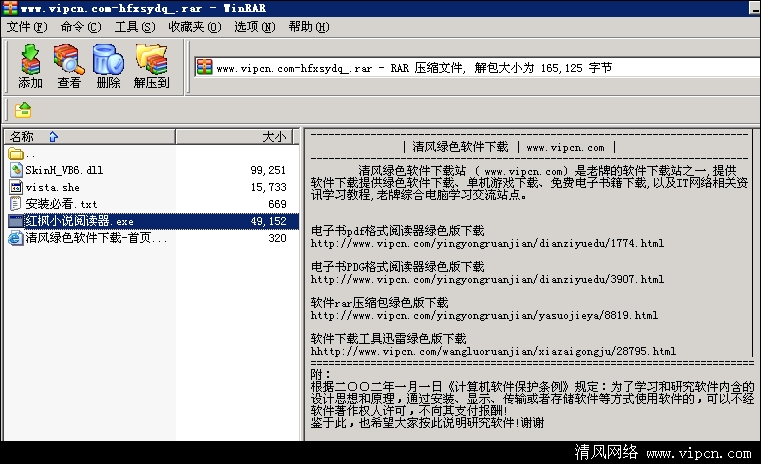This screenshot has width=761, height=464.
Task: Open the 帮助(H) menu
Action: pos(309,27)
